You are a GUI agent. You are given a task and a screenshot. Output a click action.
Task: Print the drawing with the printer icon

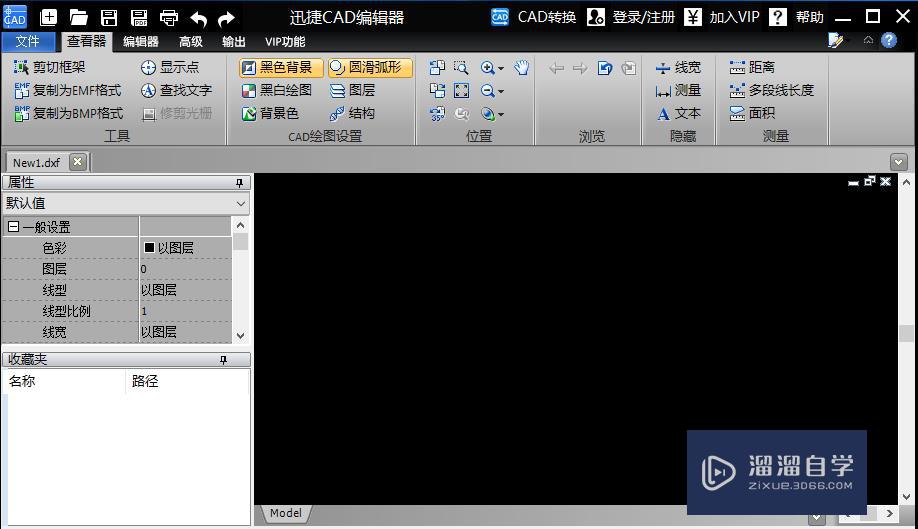pyautogui.click(x=169, y=18)
